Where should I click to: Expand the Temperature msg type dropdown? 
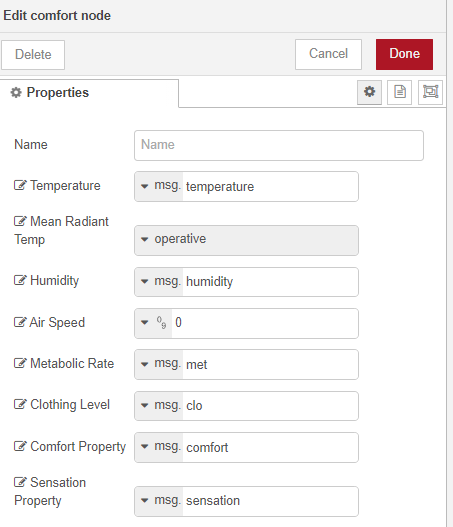tap(159, 186)
